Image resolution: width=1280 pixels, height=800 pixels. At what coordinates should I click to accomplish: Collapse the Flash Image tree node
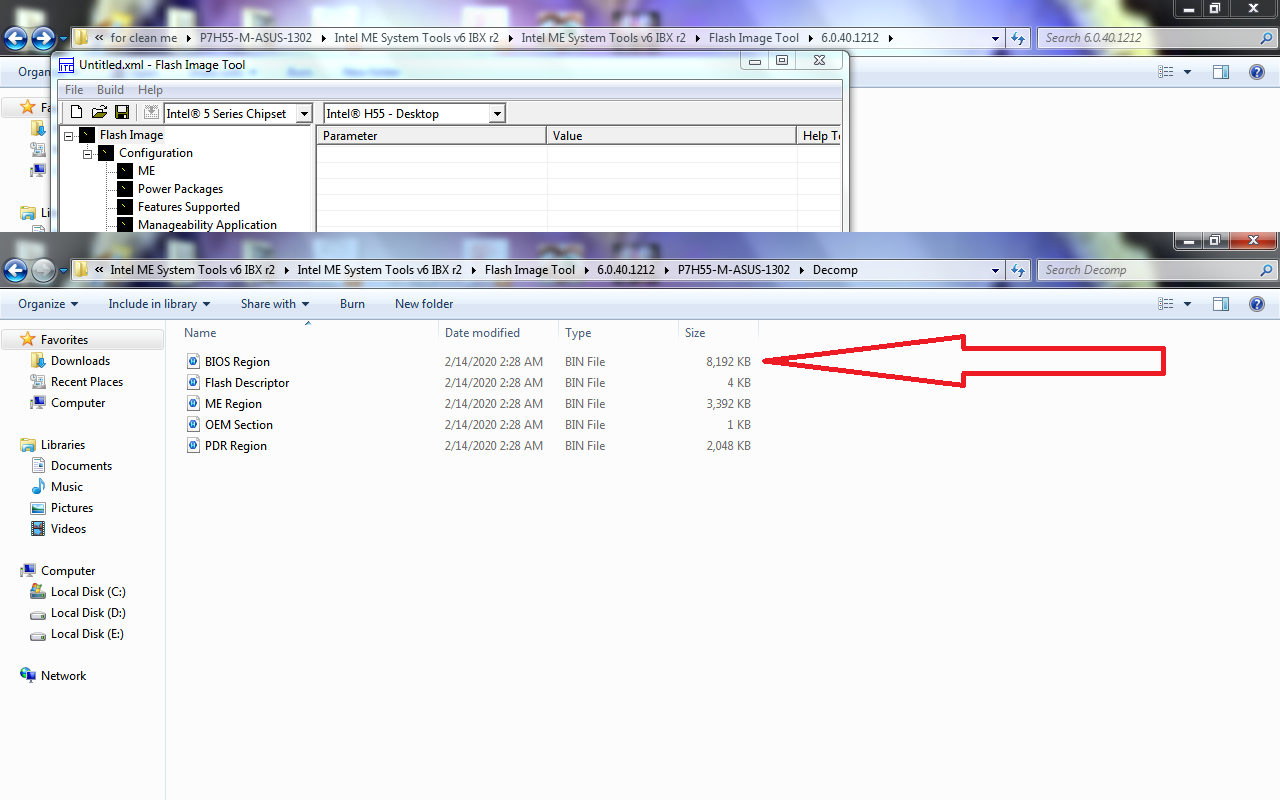69,135
